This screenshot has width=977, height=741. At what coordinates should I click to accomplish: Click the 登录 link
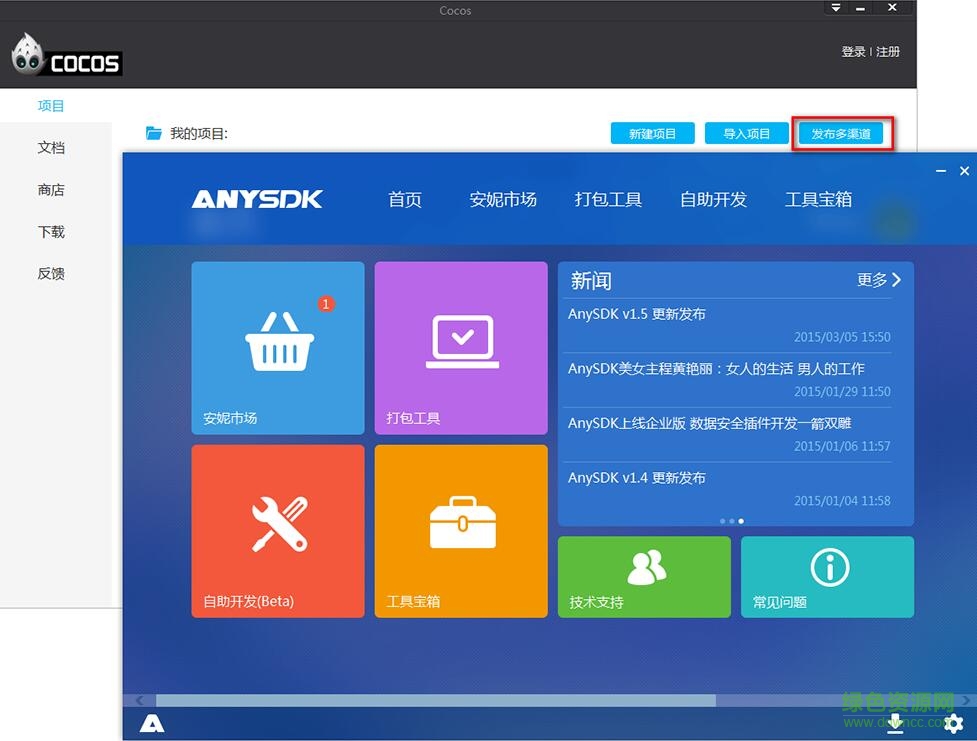[x=853, y=52]
